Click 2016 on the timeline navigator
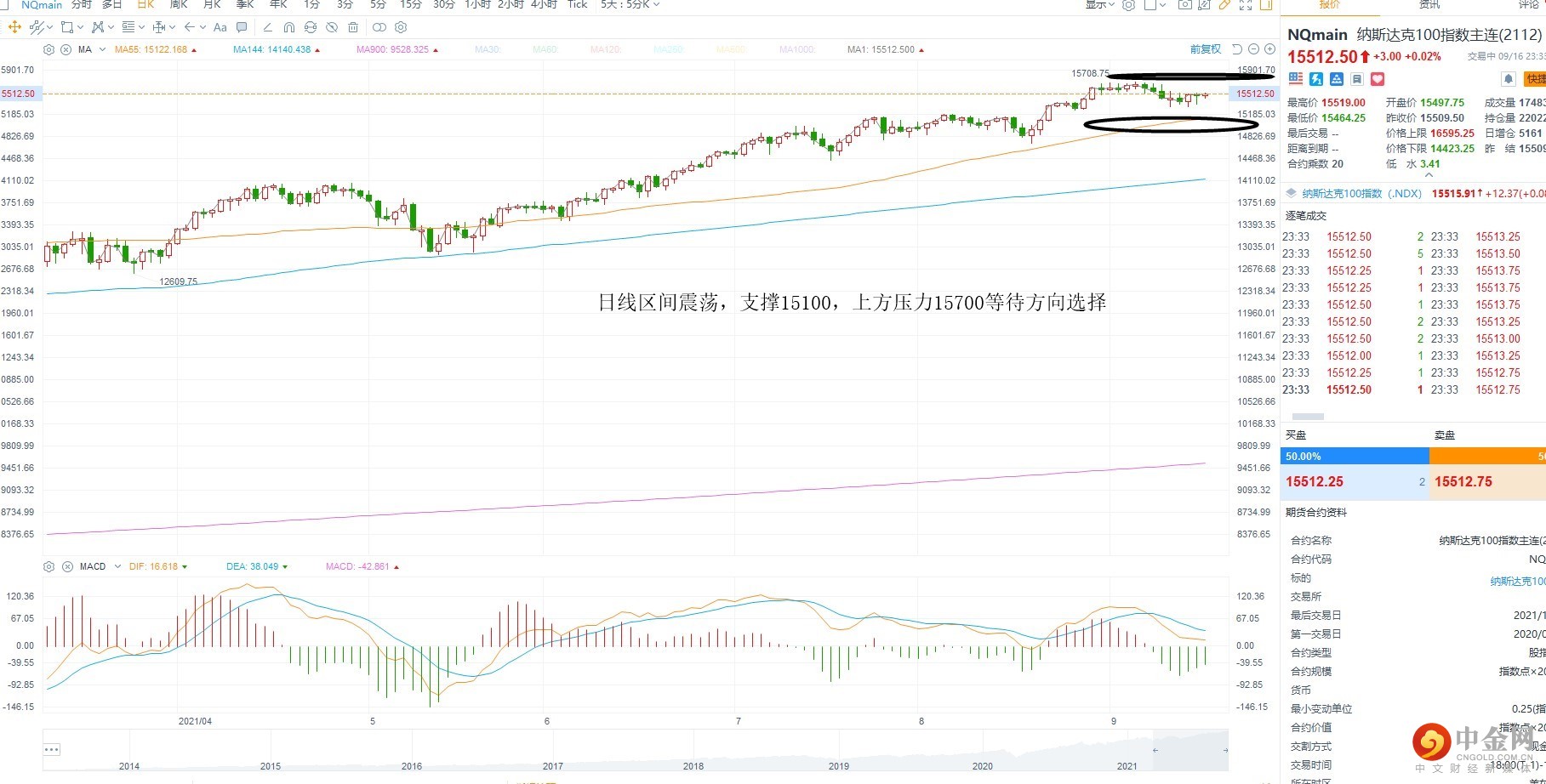The height and width of the screenshot is (784, 1546). (x=412, y=766)
